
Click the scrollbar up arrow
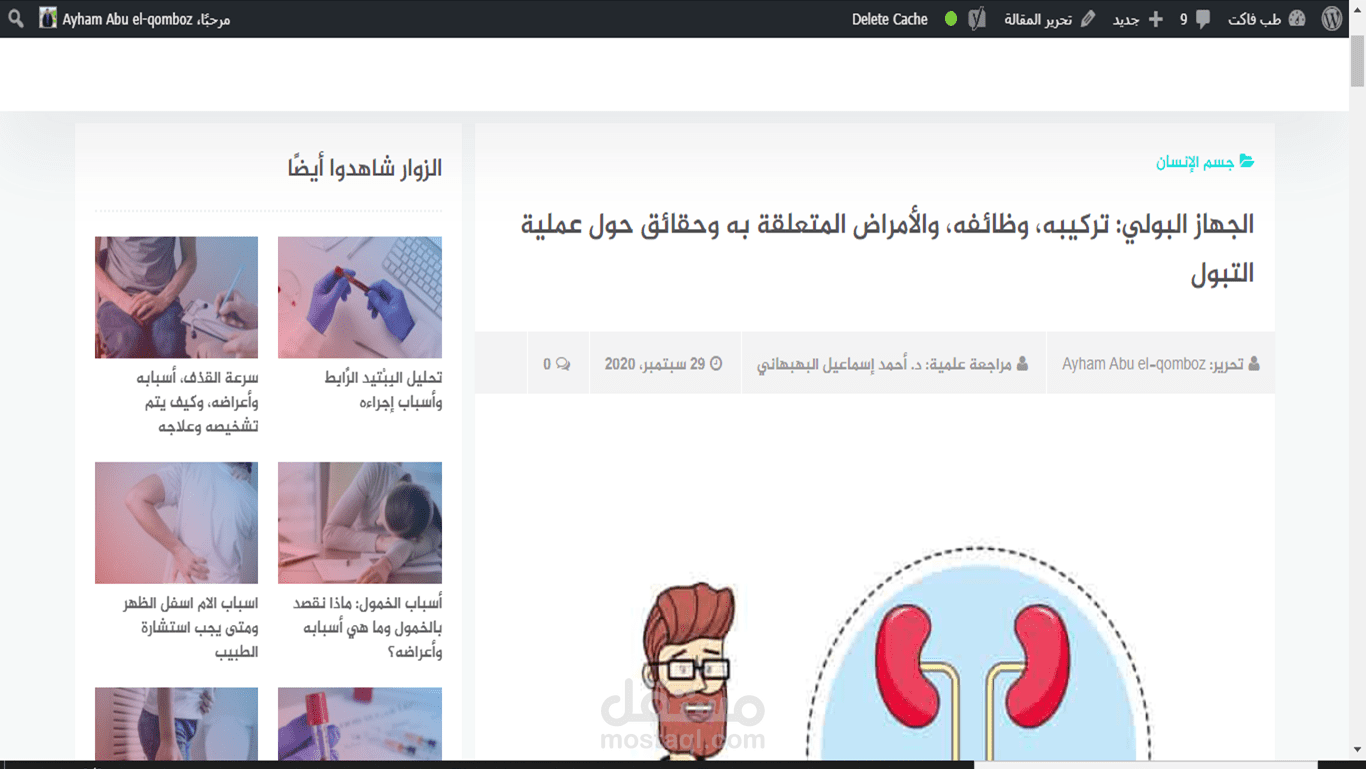coord(1357,9)
